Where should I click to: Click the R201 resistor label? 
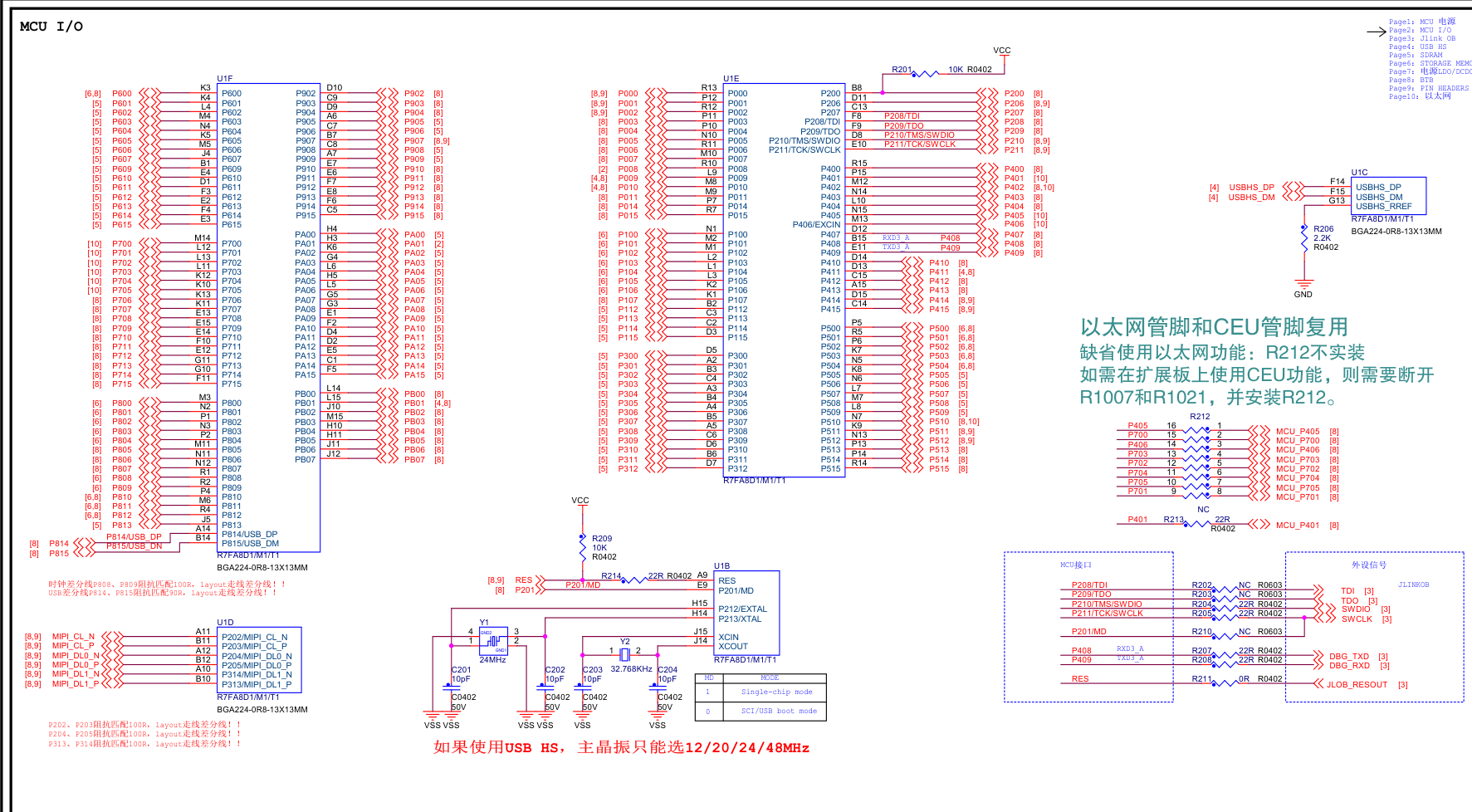[x=902, y=70]
